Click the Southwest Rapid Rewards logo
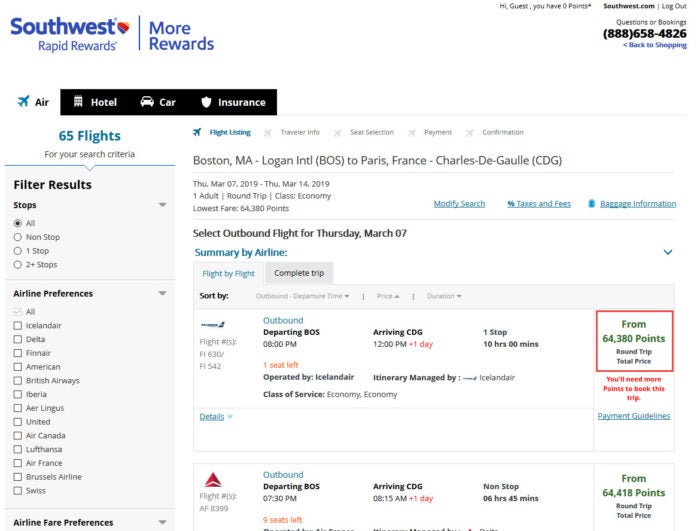 70,35
